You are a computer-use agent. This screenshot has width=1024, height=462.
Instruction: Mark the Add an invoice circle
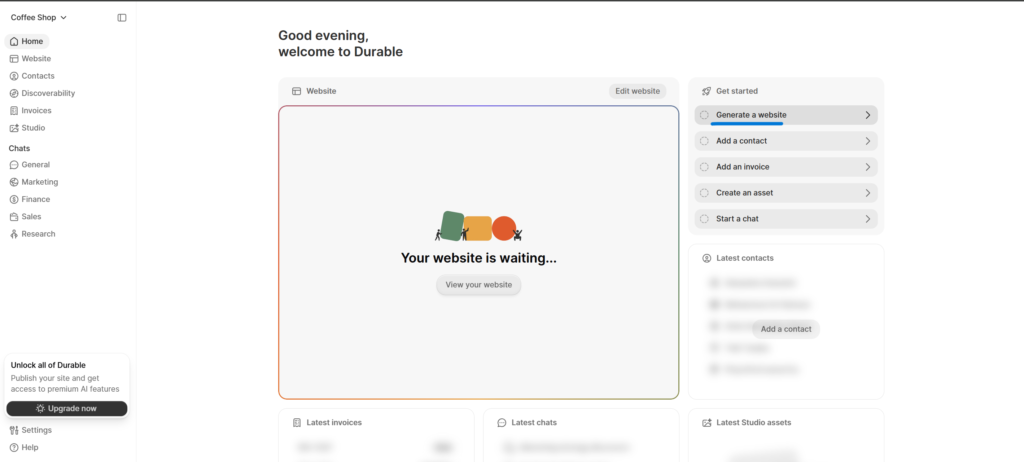(x=704, y=167)
